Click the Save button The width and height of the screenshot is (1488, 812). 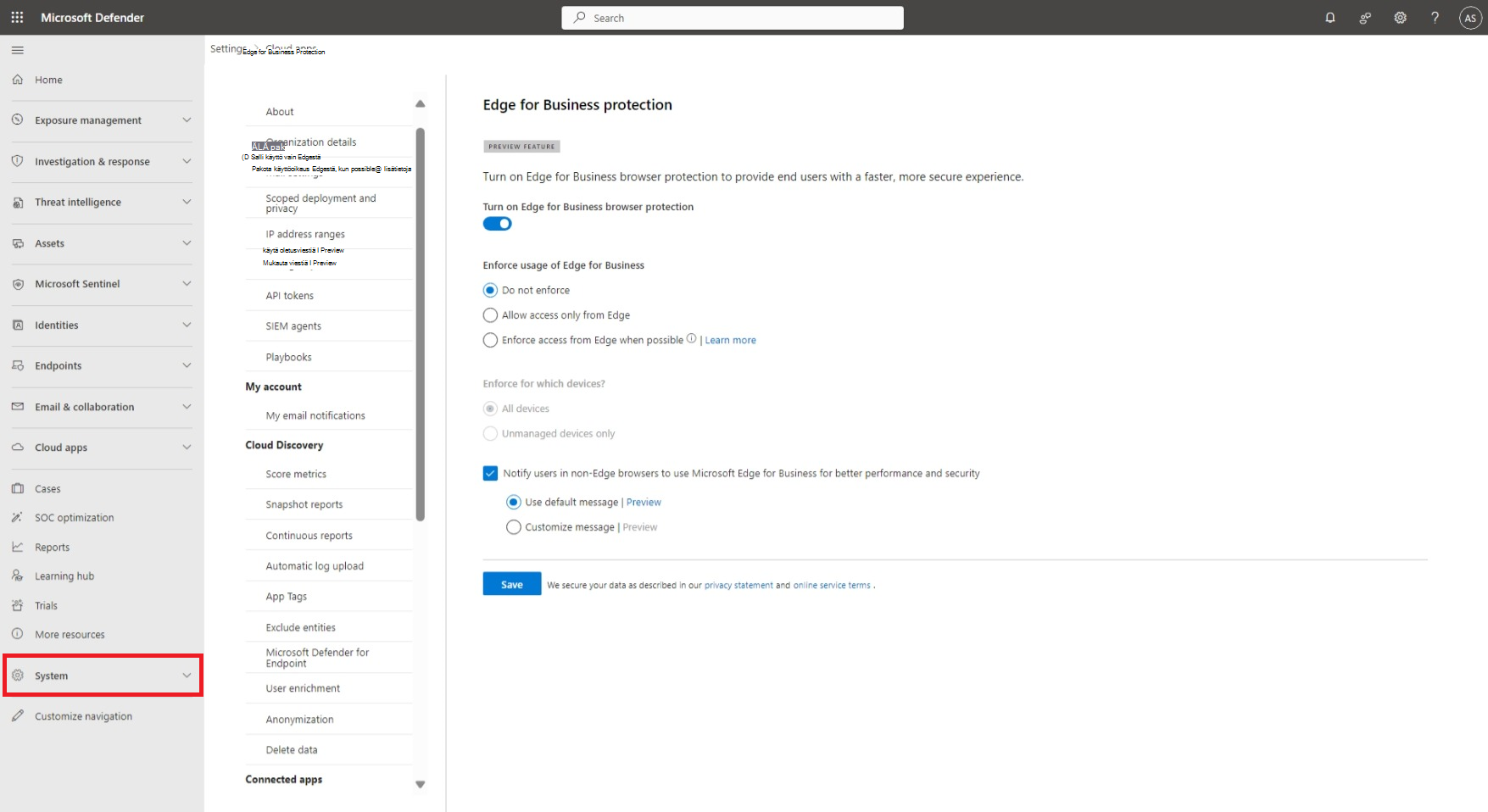(512, 584)
